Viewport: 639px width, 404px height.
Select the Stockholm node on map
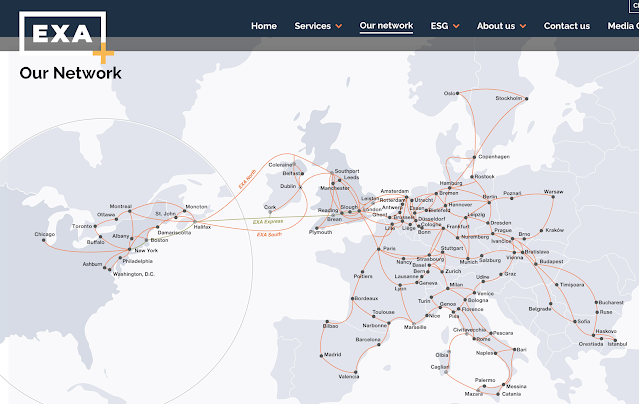(x=527, y=99)
